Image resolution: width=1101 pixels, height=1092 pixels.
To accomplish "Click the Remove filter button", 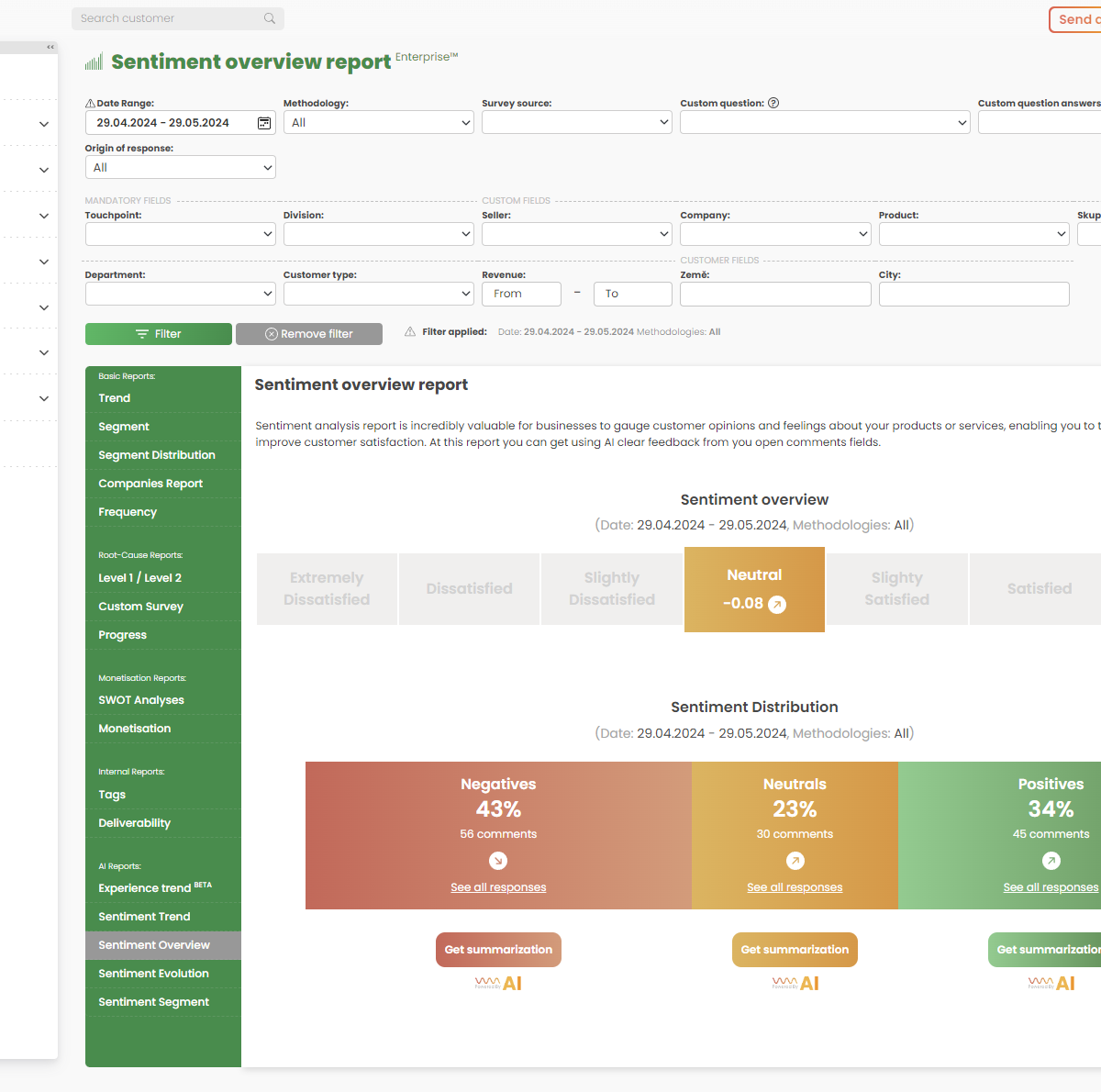I will [308, 333].
